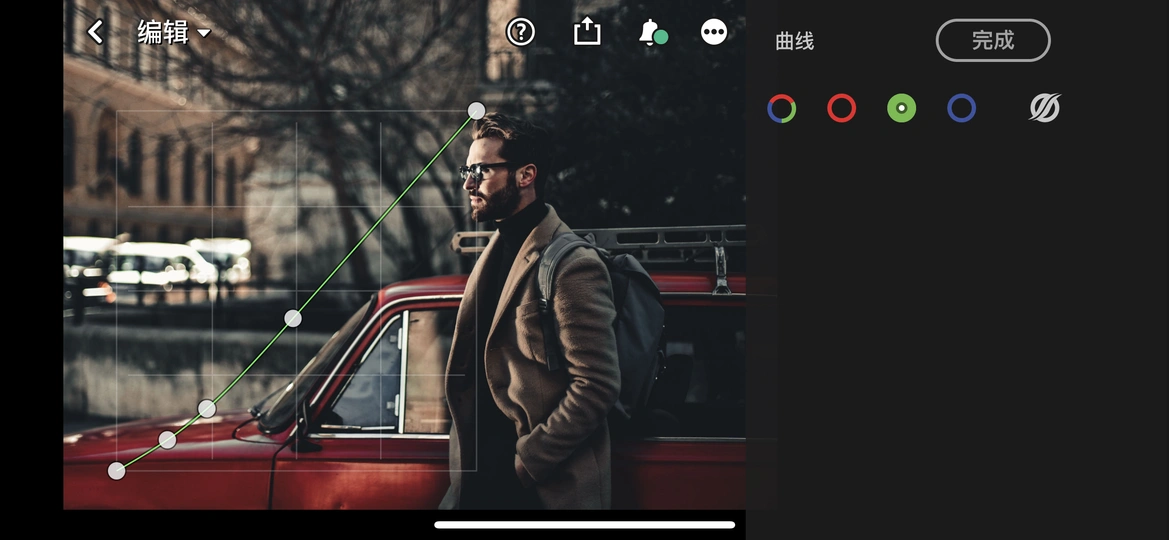Image resolution: width=1169 pixels, height=540 pixels.
Task: Switch to the red curve channel
Action: pyautogui.click(x=842, y=108)
